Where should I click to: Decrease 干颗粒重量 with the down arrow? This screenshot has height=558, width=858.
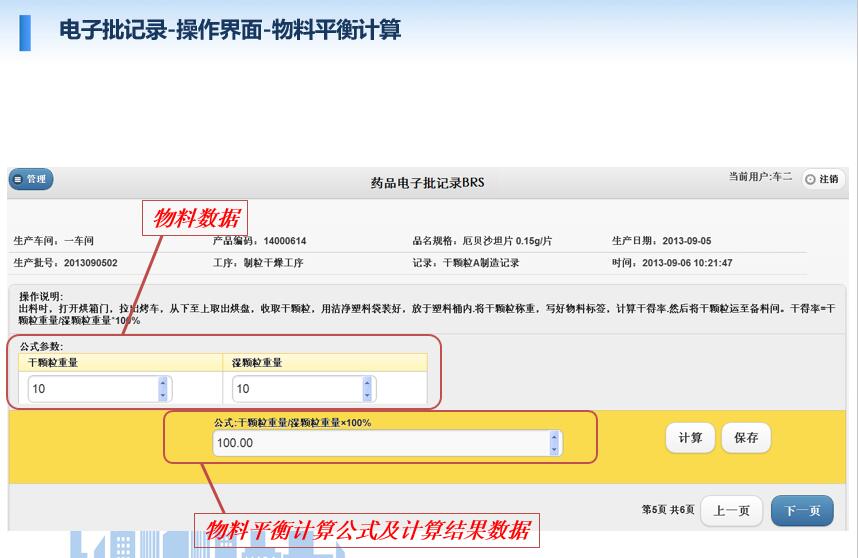tap(164, 395)
